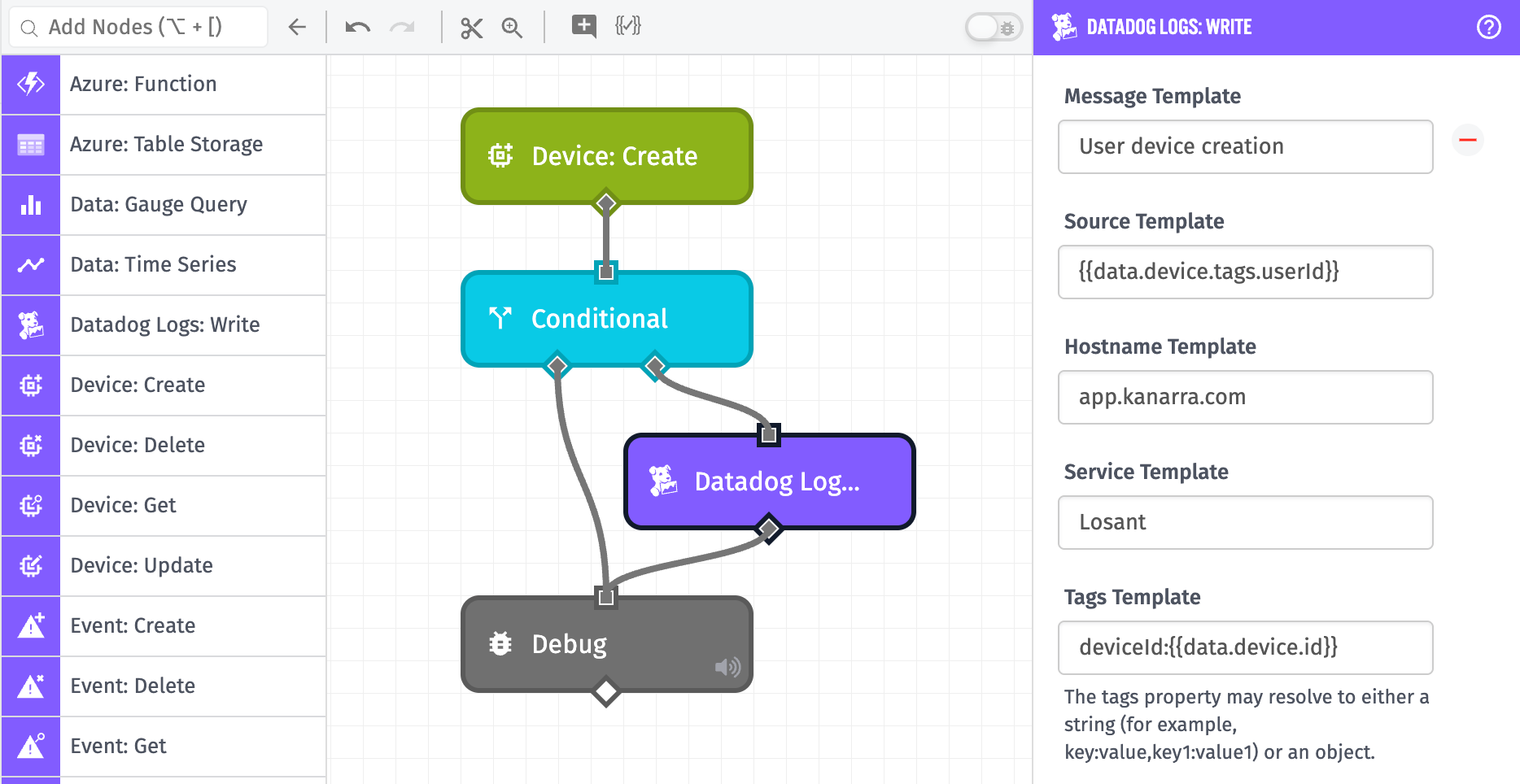Click the back arrow to collapse palette
The height and width of the screenshot is (784, 1520).
(x=297, y=27)
